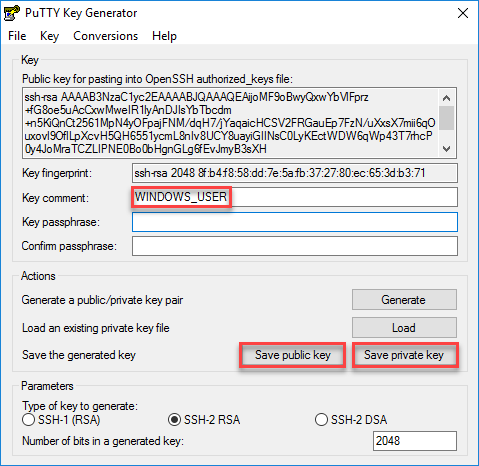Click the Load button
The image size is (479, 466).
pyautogui.click(x=404, y=328)
